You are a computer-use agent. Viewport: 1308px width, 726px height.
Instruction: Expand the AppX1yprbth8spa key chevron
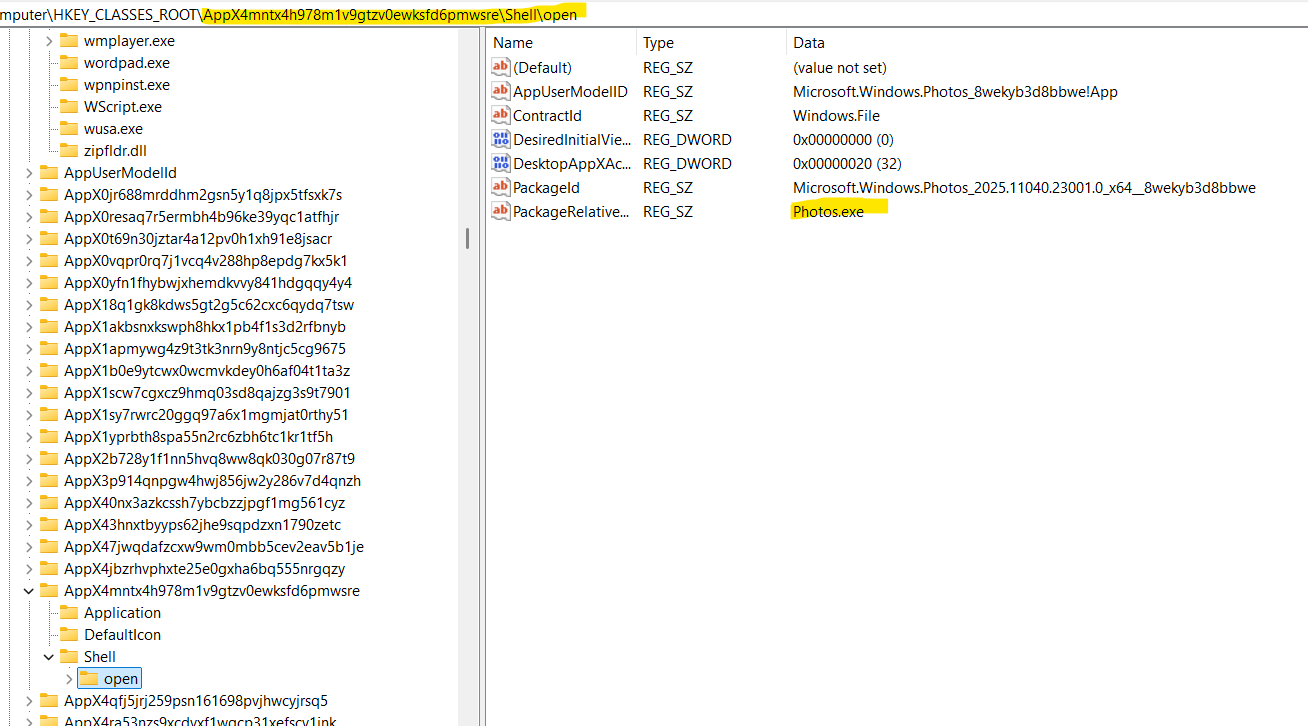pyautogui.click(x=28, y=437)
